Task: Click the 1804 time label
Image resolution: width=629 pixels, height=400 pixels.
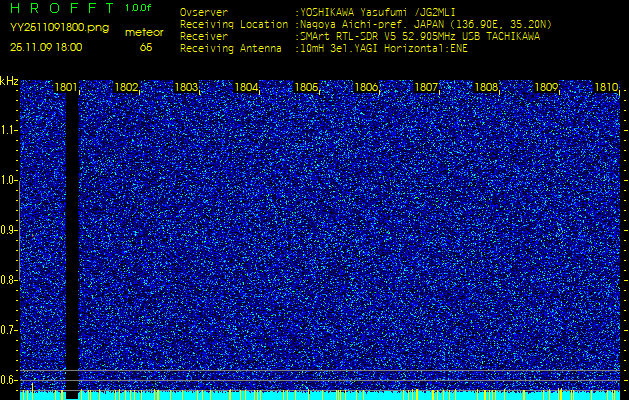Action: [246, 88]
